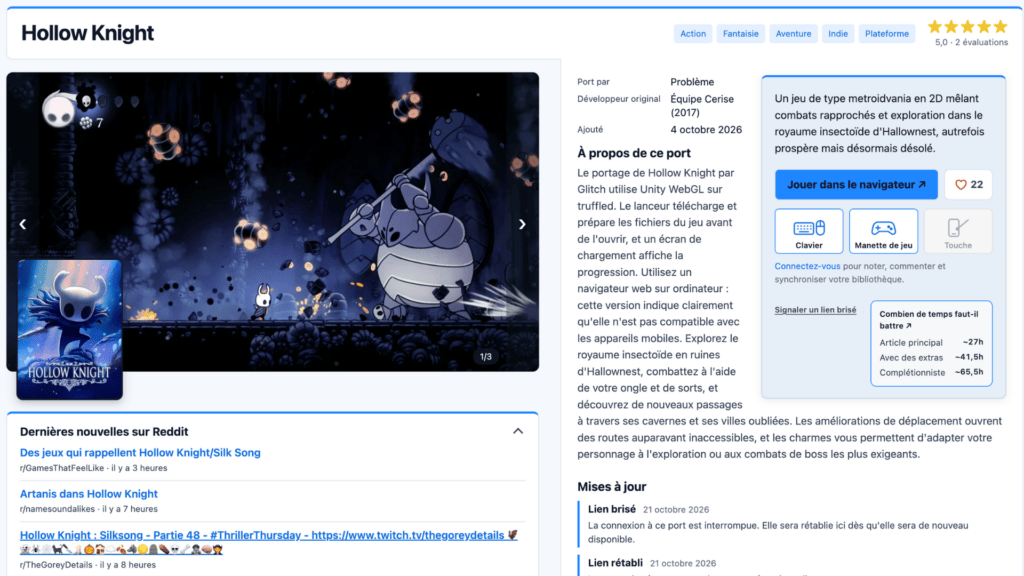Screen dimensions: 1024x576
Task: Click Signaler un lien brisé link
Action: tap(815, 310)
